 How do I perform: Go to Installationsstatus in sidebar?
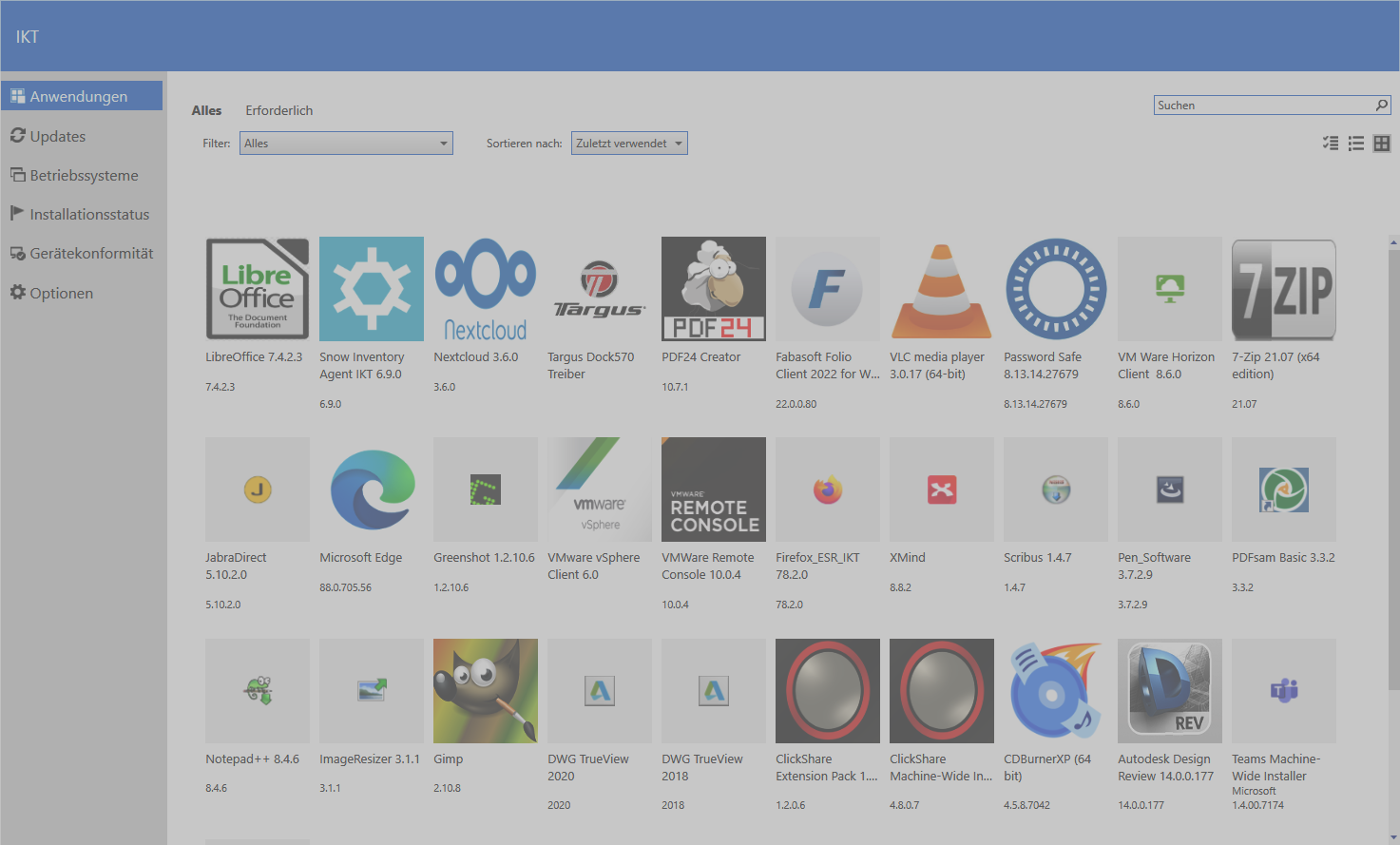click(89, 215)
